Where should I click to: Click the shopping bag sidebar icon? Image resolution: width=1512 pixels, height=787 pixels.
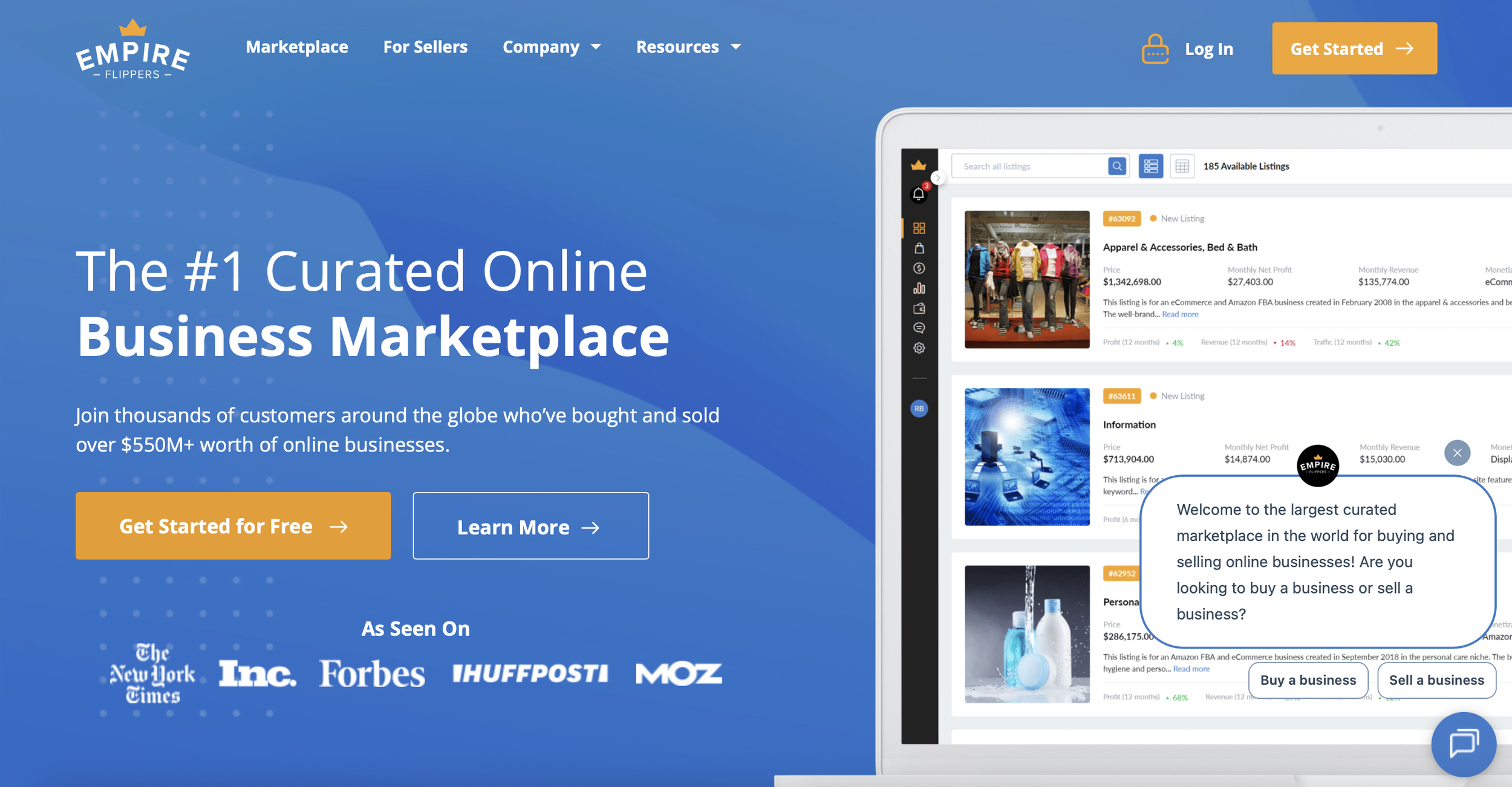pyautogui.click(x=919, y=248)
